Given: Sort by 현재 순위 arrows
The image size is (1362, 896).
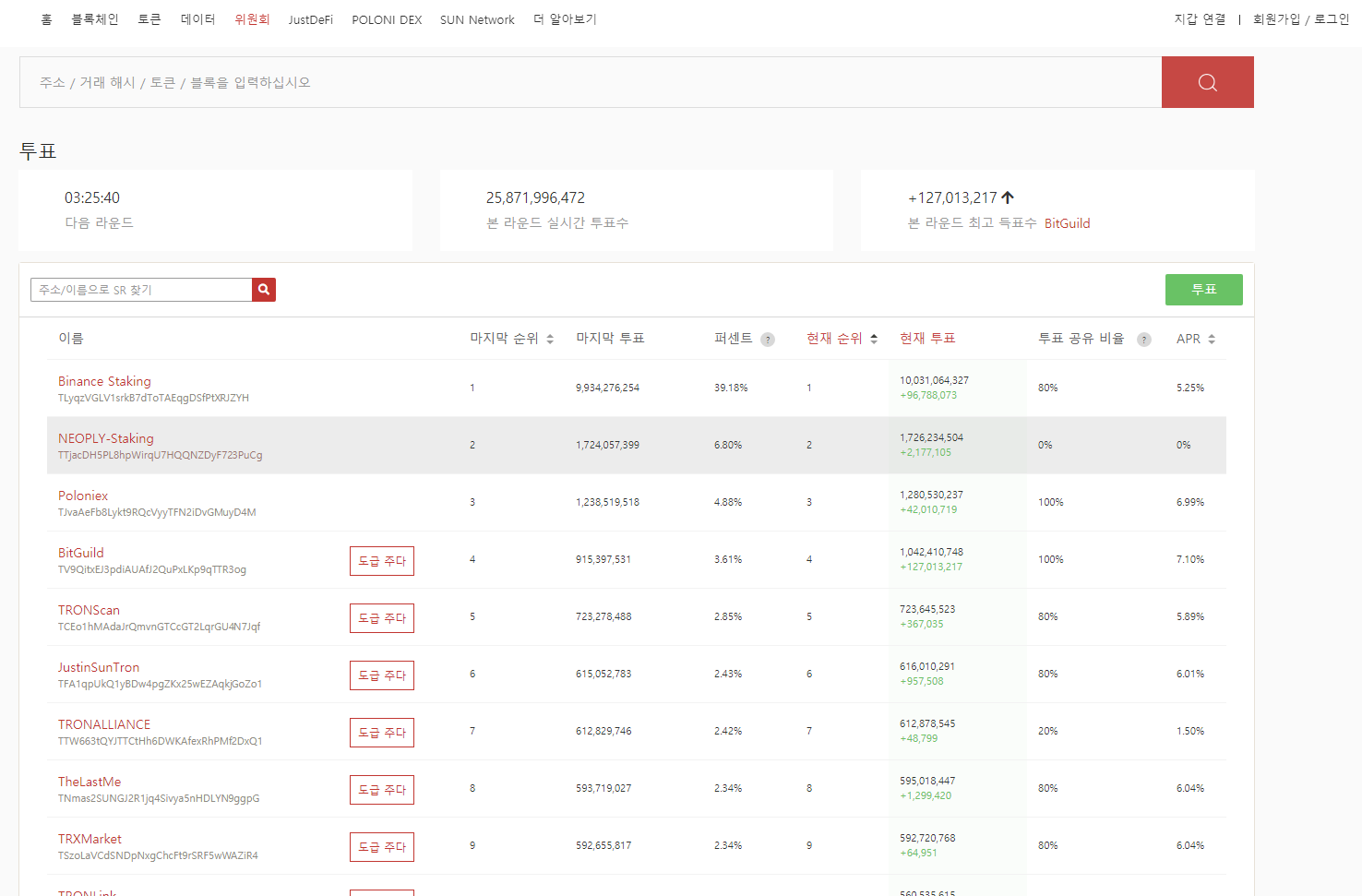Looking at the screenshot, I should (874, 340).
